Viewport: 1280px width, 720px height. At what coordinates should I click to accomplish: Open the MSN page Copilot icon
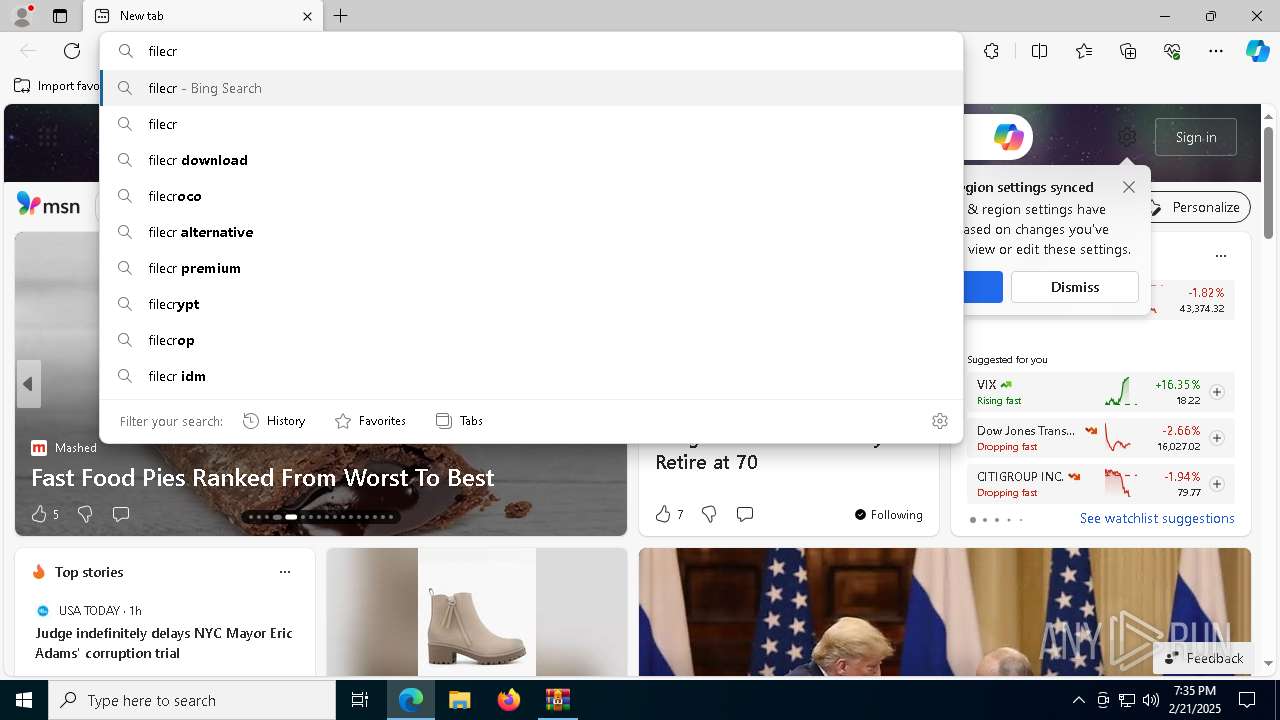coord(1008,137)
